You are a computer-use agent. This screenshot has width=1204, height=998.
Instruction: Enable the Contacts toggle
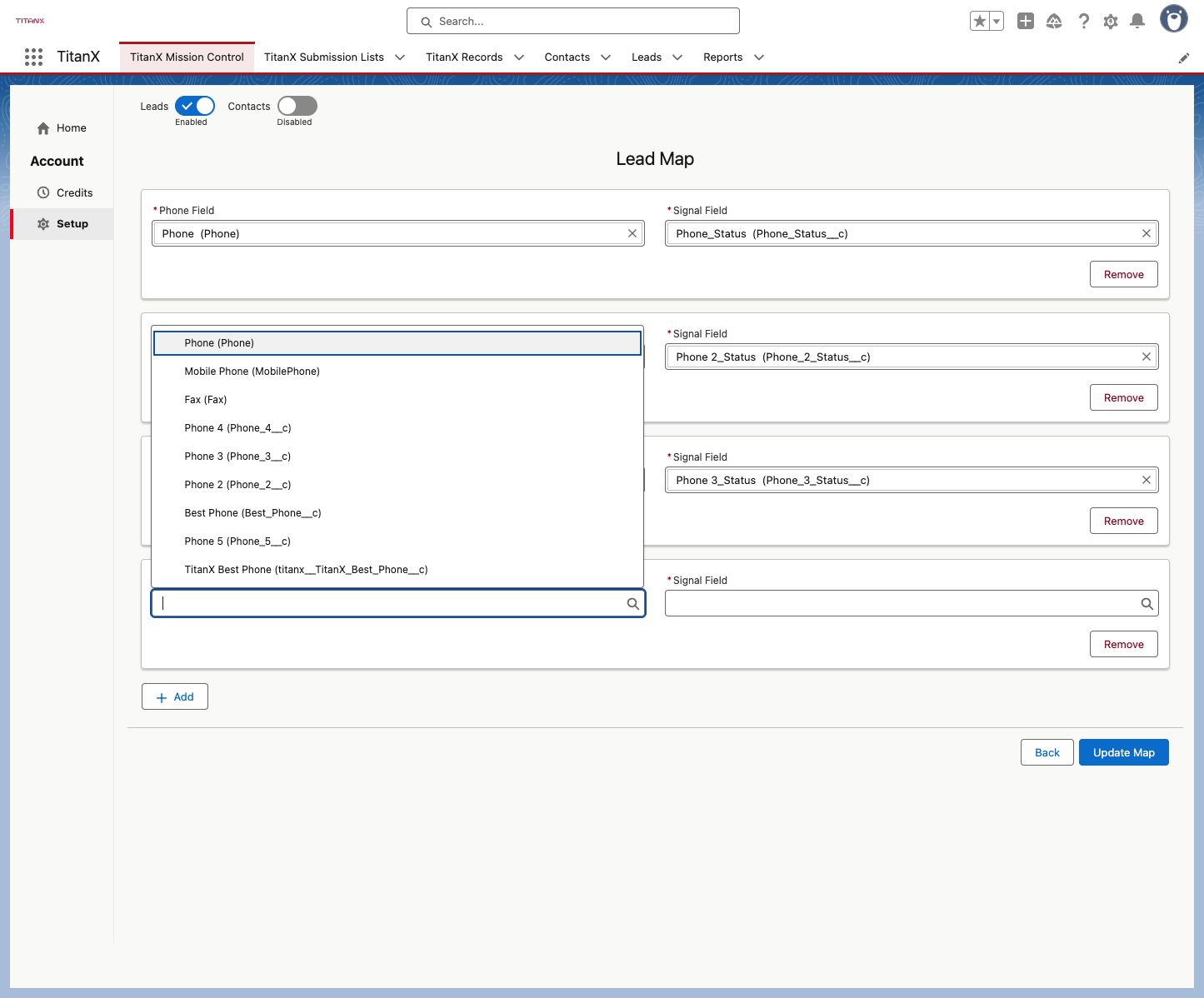point(297,106)
